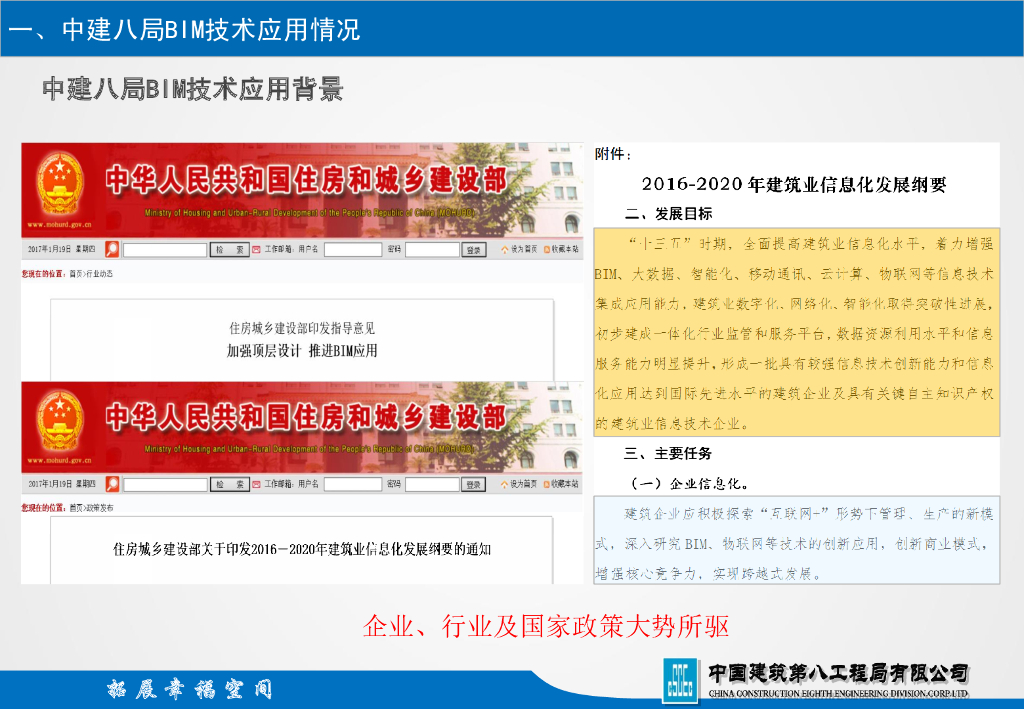The image size is (1024, 709).
Task: Click the slide title 一、中建八局BIM技术应用情况
Action: tap(184, 29)
